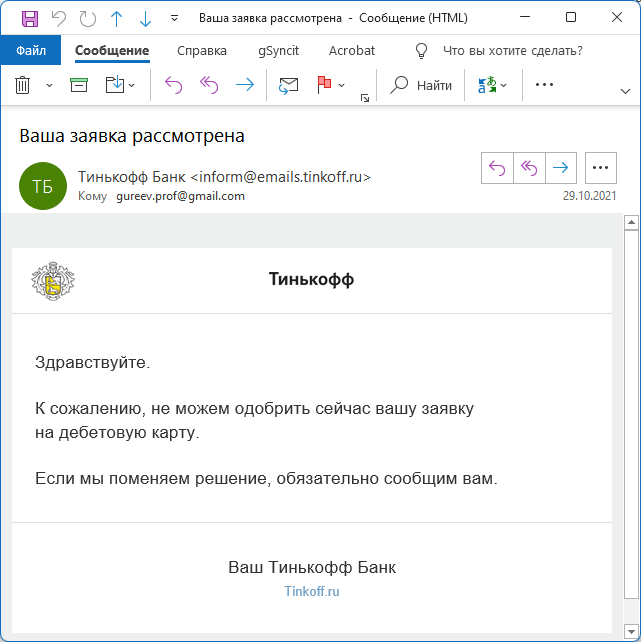Delete the message with trash icon

(x=23, y=85)
